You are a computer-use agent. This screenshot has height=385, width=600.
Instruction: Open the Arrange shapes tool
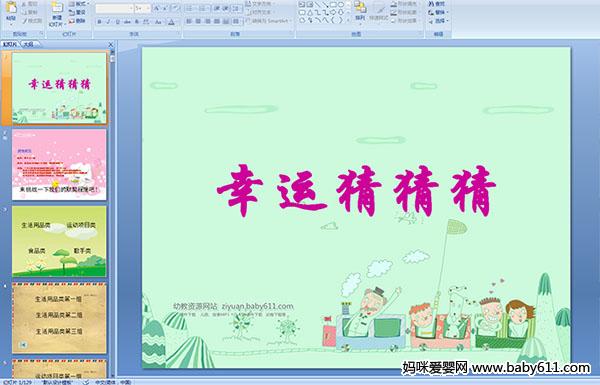360,13
